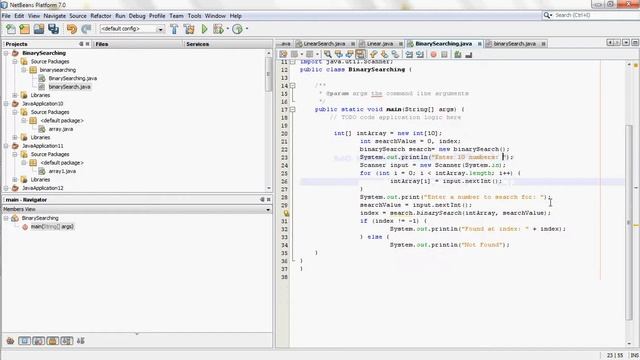The height and width of the screenshot is (360, 640).
Task: Minimize the Projects panel button
Action: (81, 44)
